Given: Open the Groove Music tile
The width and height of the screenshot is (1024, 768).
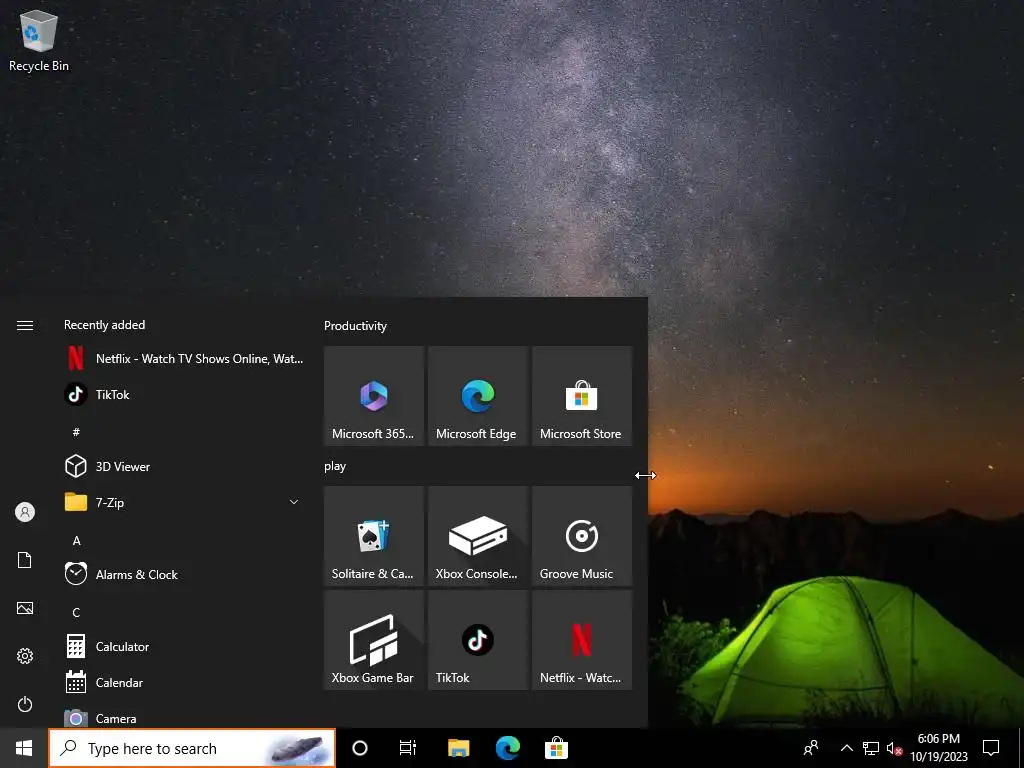Looking at the screenshot, I should click(582, 536).
